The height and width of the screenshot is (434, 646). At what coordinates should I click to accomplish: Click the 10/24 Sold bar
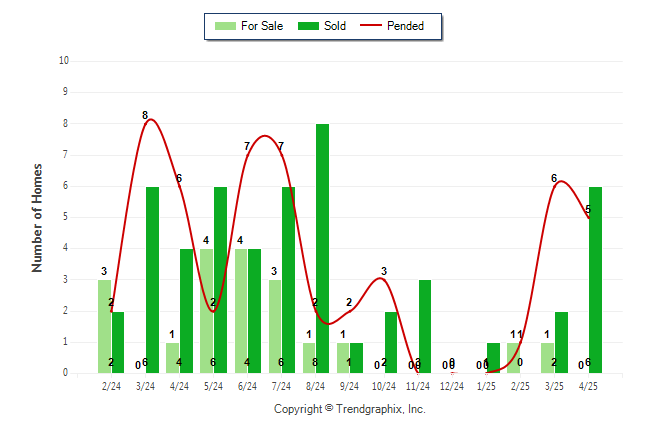(391, 343)
